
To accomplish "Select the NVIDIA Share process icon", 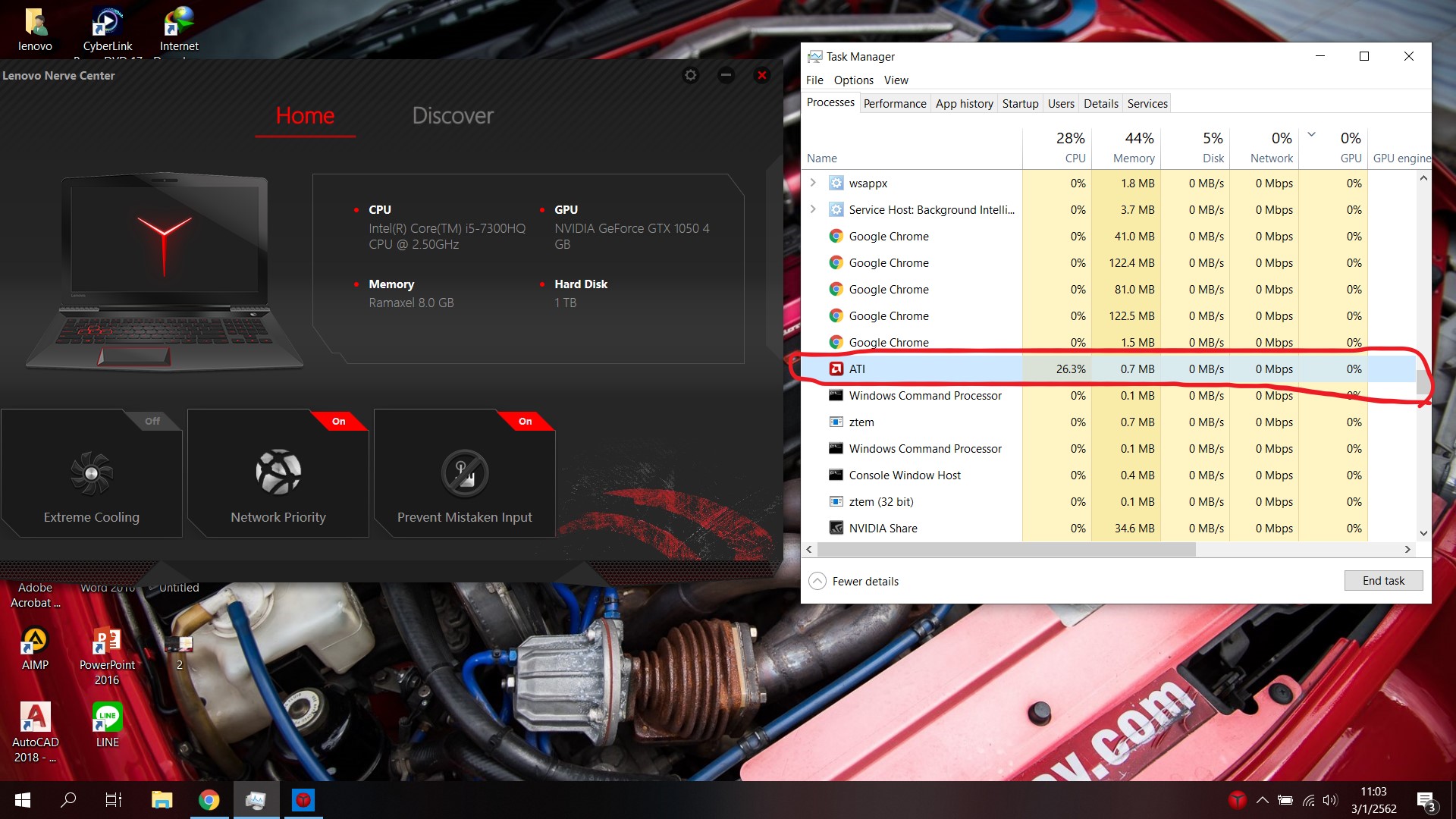I will coord(836,528).
